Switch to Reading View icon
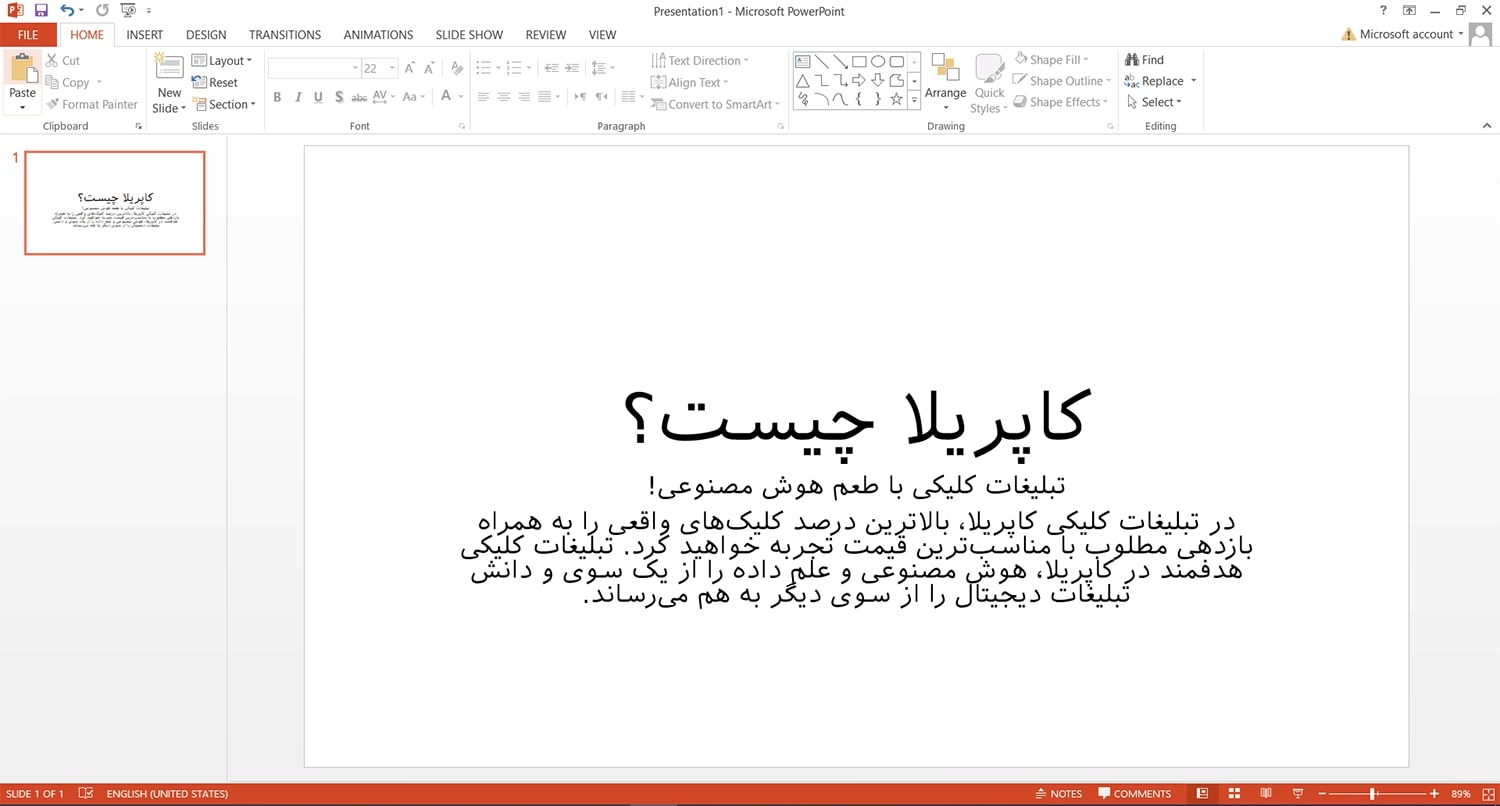 (1266, 794)
